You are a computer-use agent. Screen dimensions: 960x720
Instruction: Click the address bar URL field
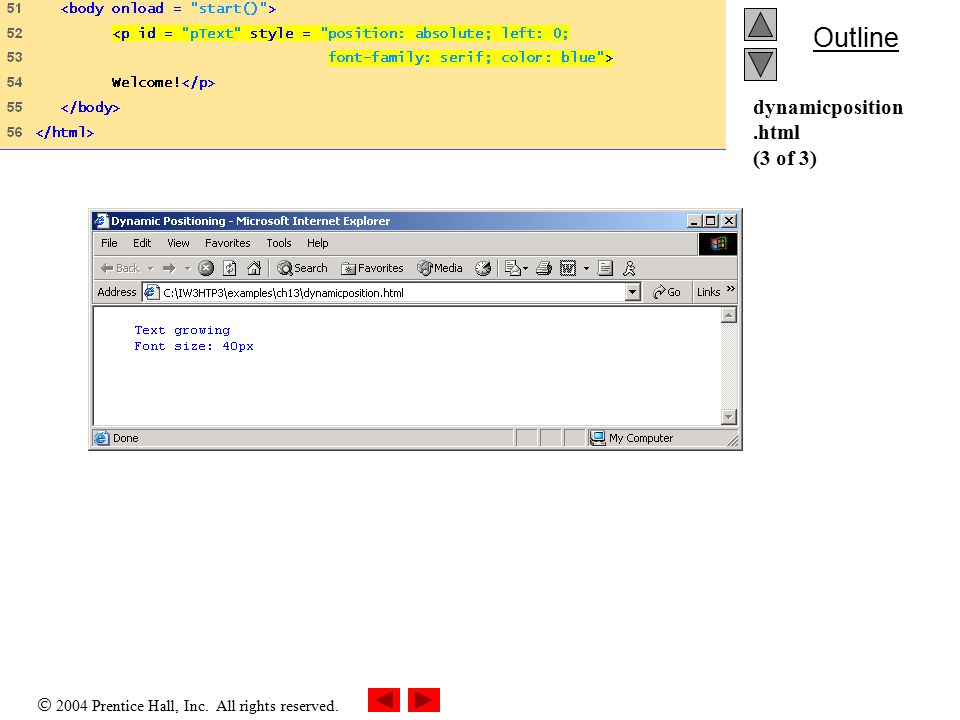click(x=392, y=293)
